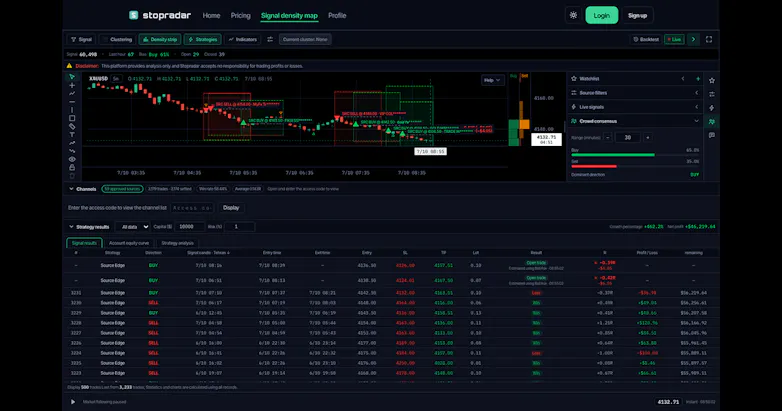Viewport: 782px width, 411px height.
Task: Select the horizontal line drawing tool
Action: 72,102
